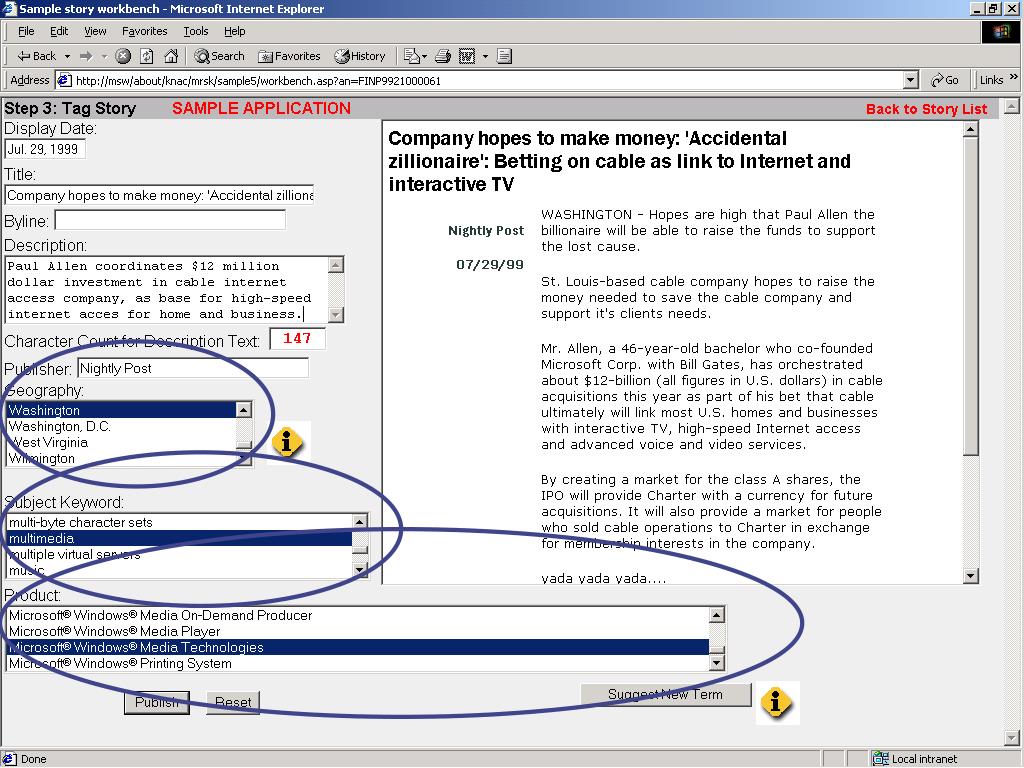Open the Edit menu
The width and height of the screenshot is (1024, 768).
[x=59, y=31]
